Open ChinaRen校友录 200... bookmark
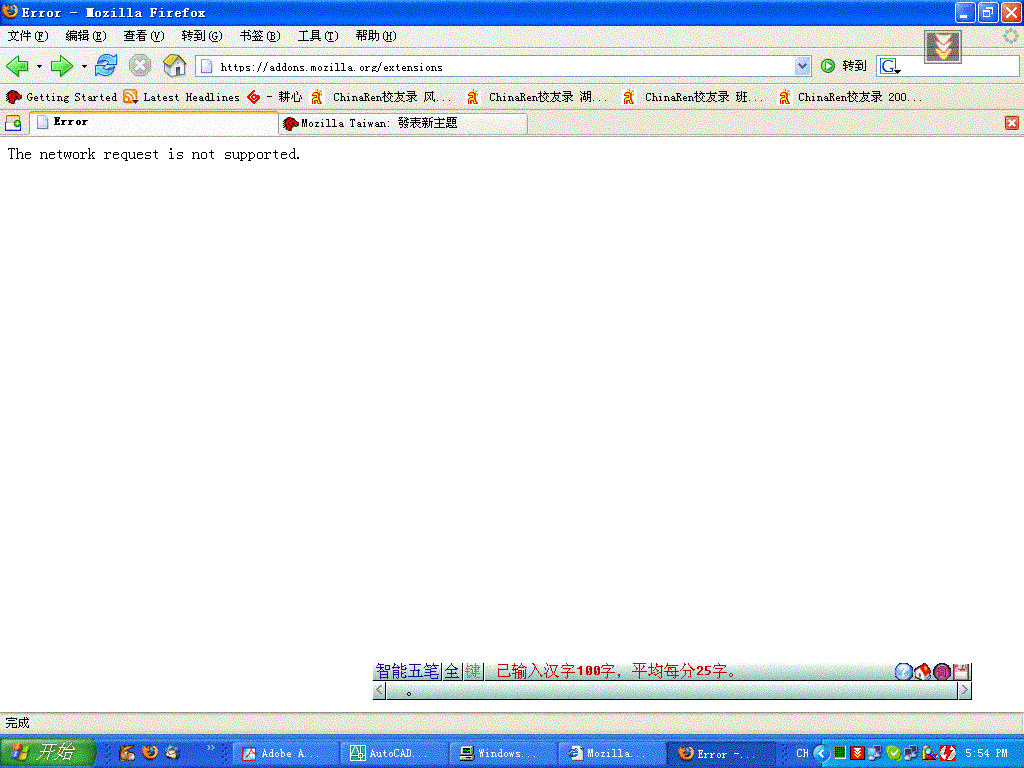The height and width of the screenshot is (768, 1024). pyautogui.click(x=851, y=97)
